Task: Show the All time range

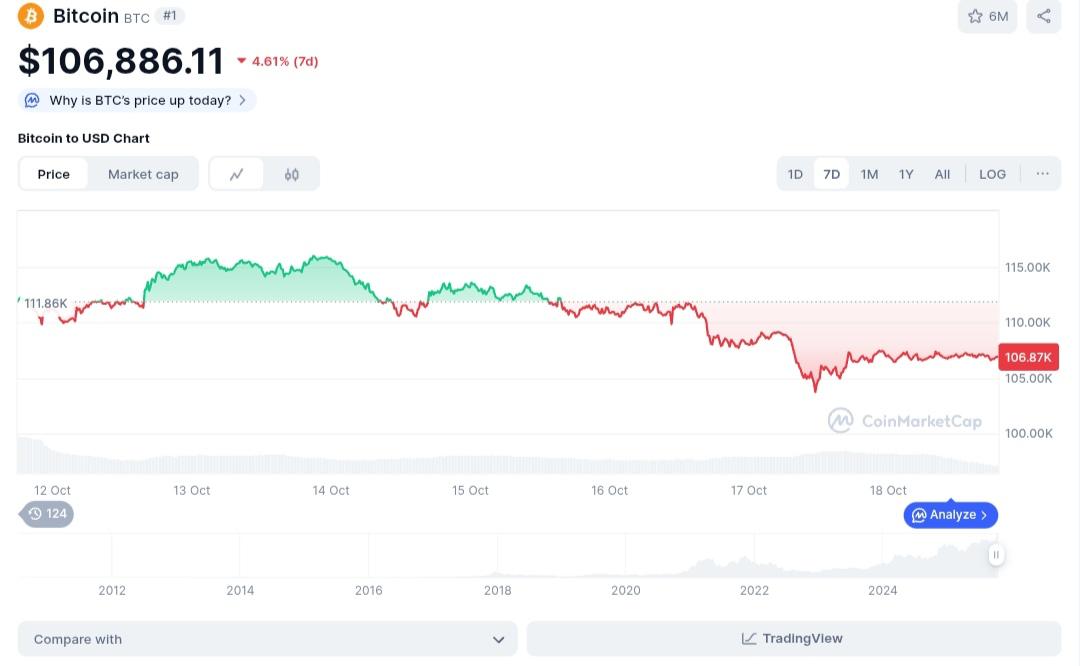Action: point(942,174)
